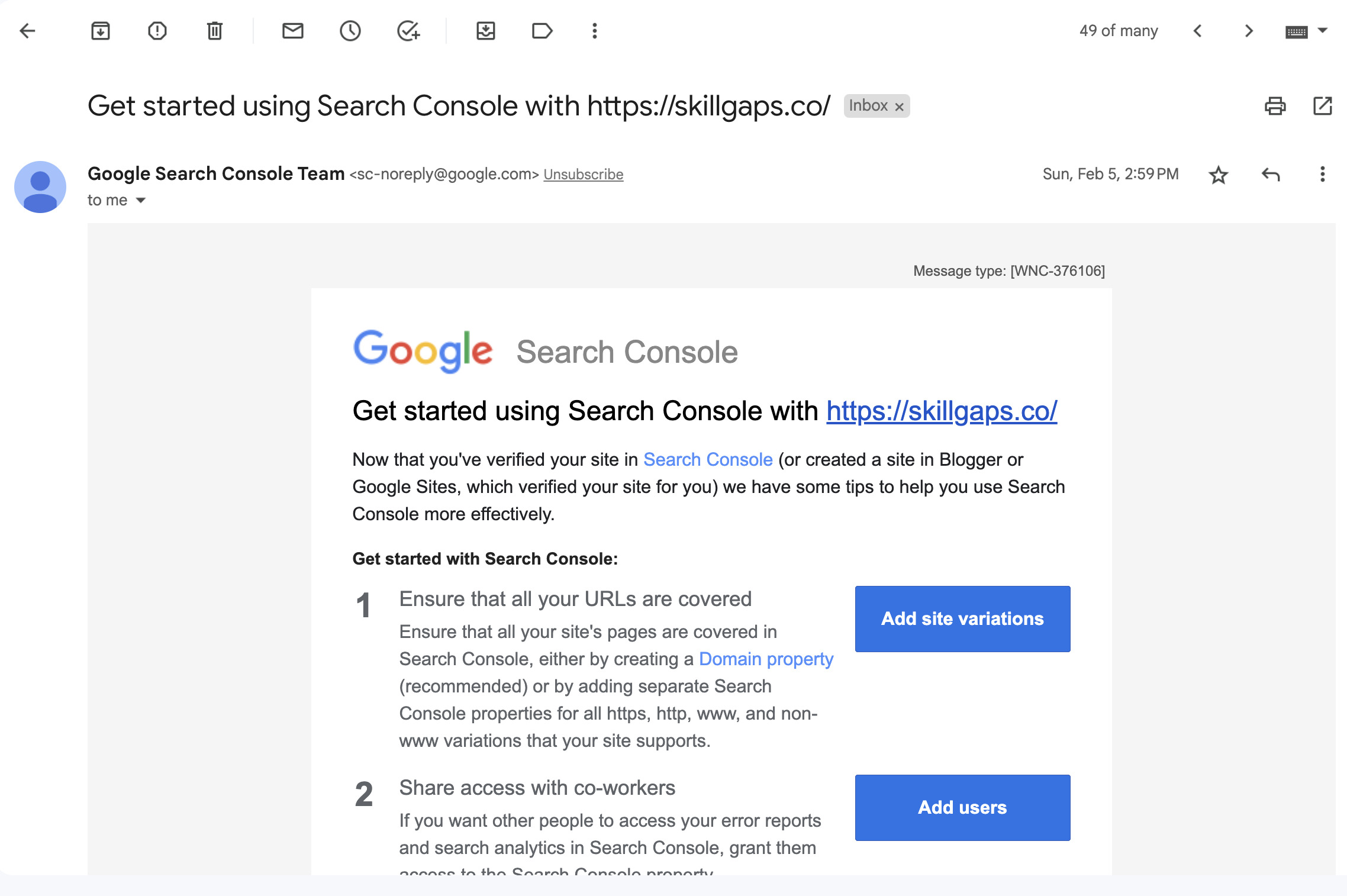The height and width of the screenshot is (896, 1347).
Task: Mark the email as unread
Action: tap(292, 31)
